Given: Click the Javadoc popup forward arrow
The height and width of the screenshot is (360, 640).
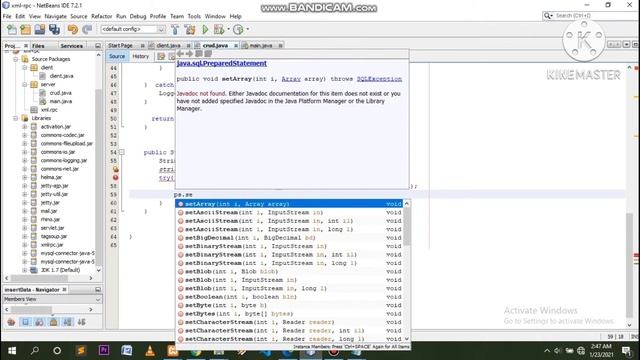Looking at the screenshot, I should pos(189,54).
